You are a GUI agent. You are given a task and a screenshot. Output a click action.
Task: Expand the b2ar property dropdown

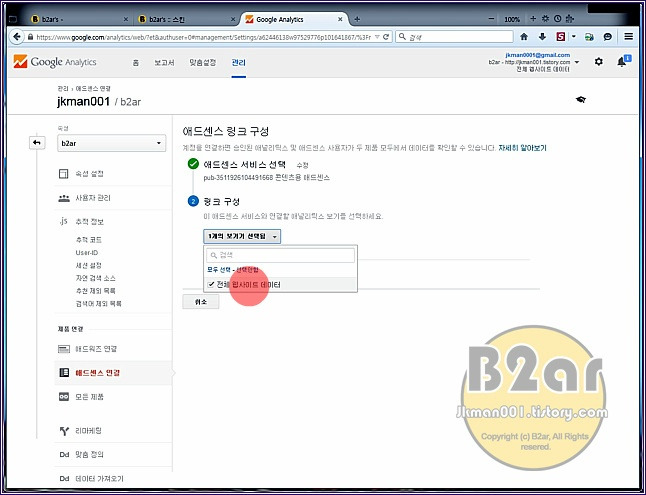112,143
